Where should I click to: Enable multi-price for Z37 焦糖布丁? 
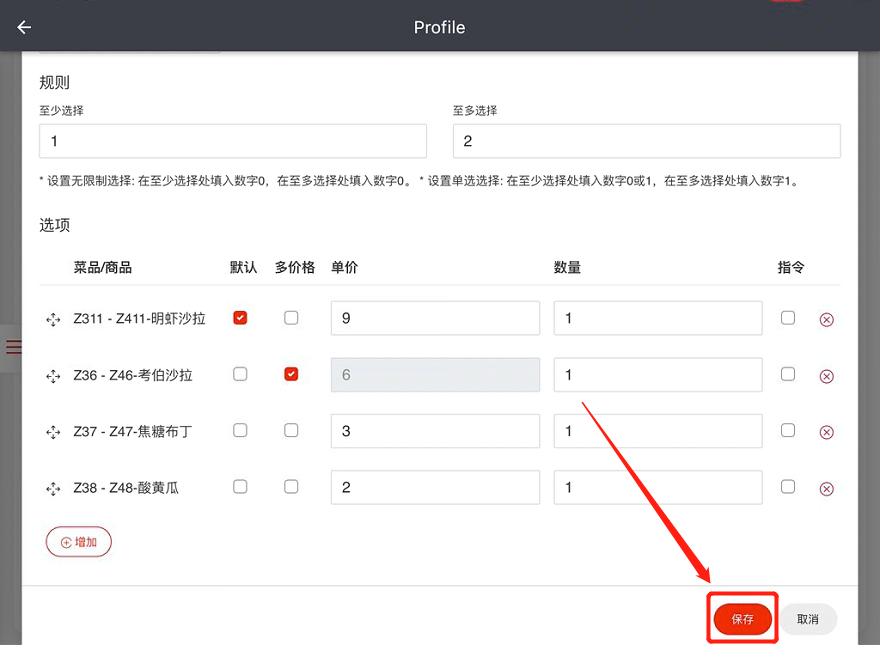(291, 430)
